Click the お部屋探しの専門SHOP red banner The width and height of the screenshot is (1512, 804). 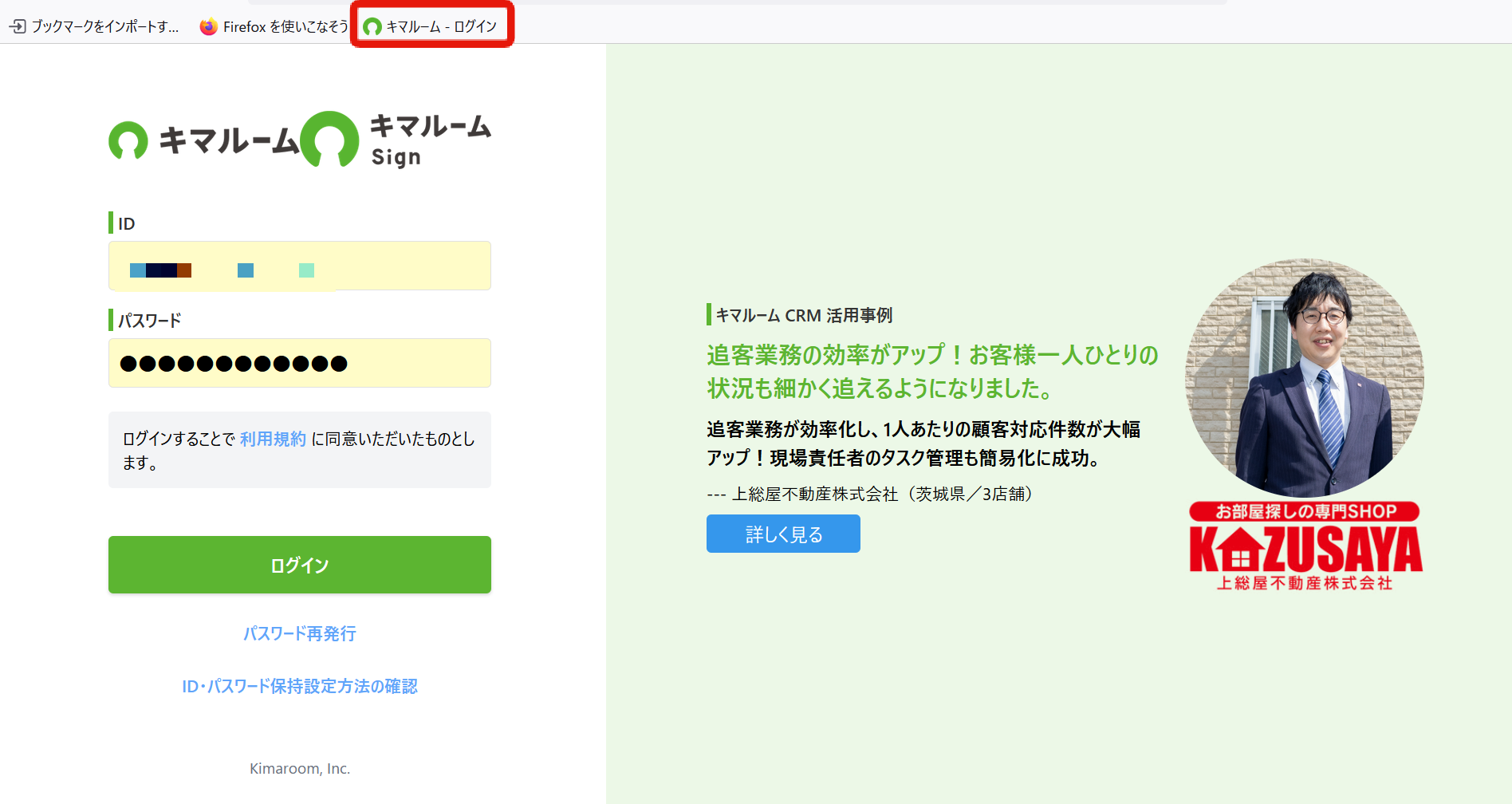[1305, 511]
